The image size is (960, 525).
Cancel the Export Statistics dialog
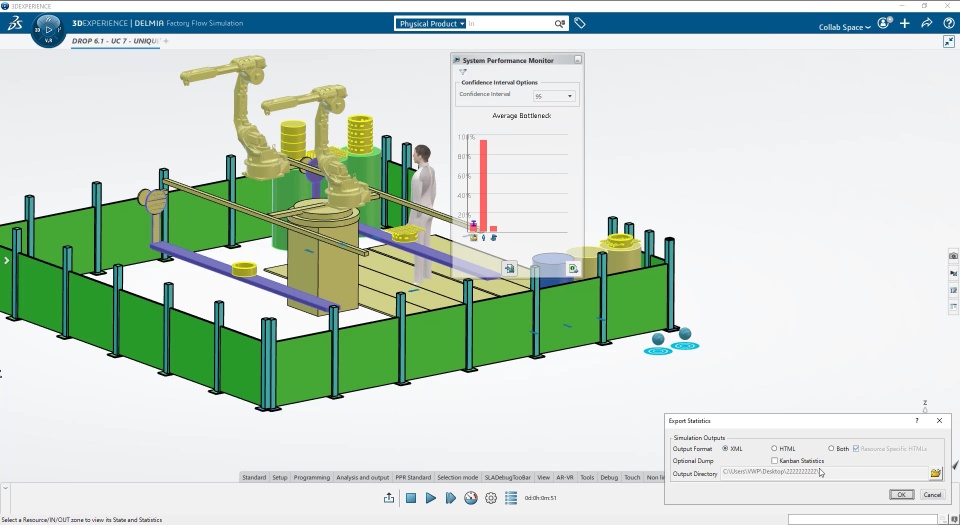(x=932, y=494)
